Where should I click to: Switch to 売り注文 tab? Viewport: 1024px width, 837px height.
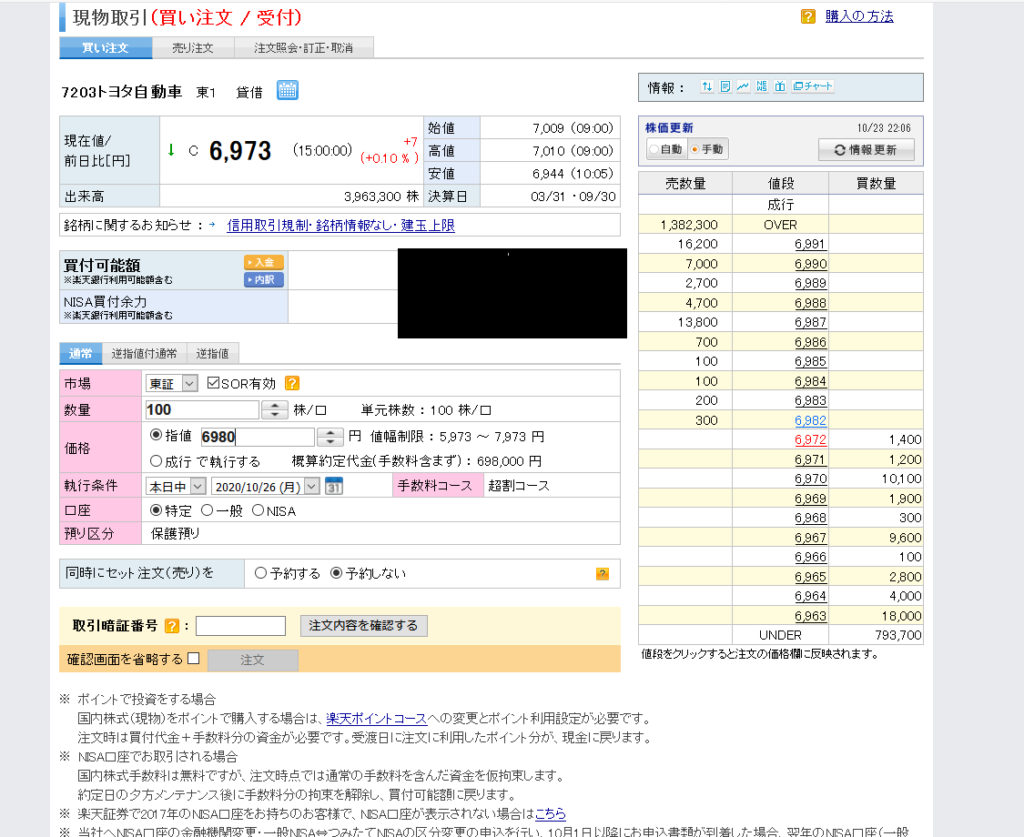click(x=193, y=48)
